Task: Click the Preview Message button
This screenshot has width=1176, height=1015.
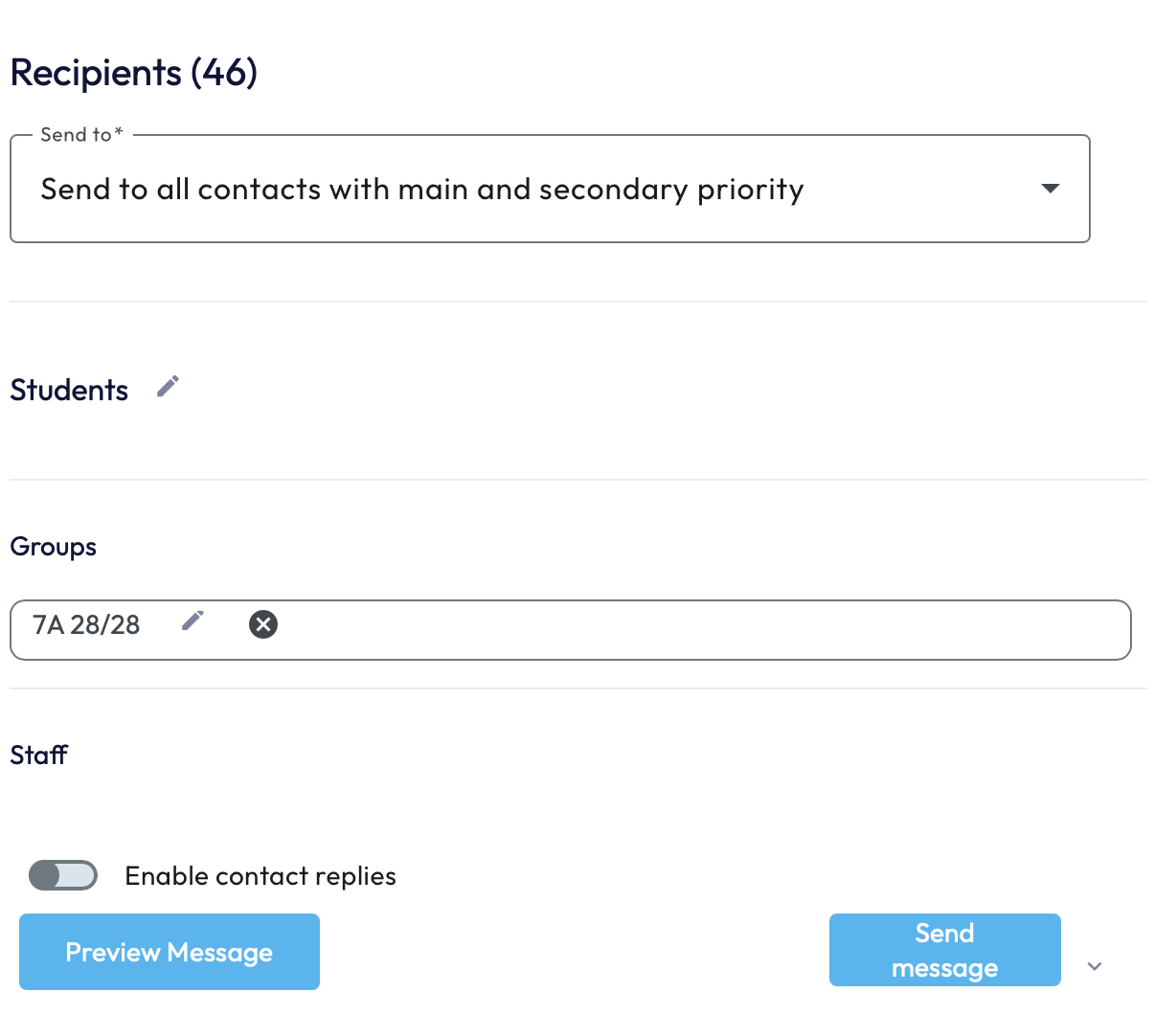Action: (x=170, y=952)
